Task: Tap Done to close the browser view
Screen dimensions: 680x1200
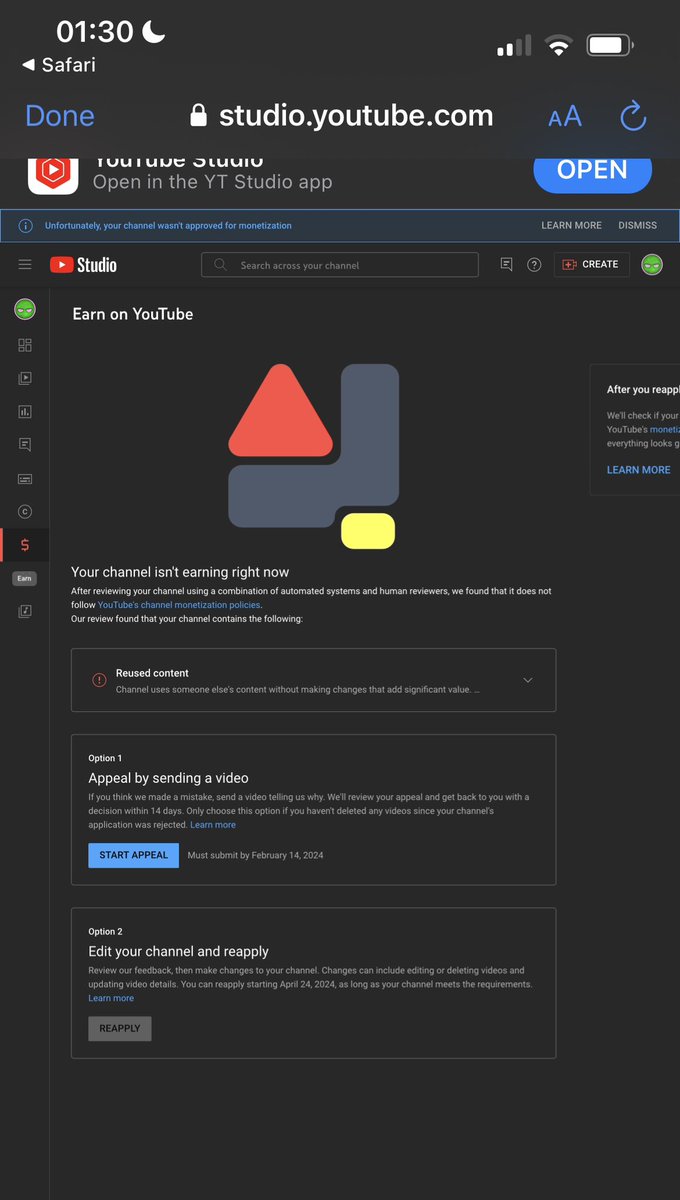Action: click(60, 116)
